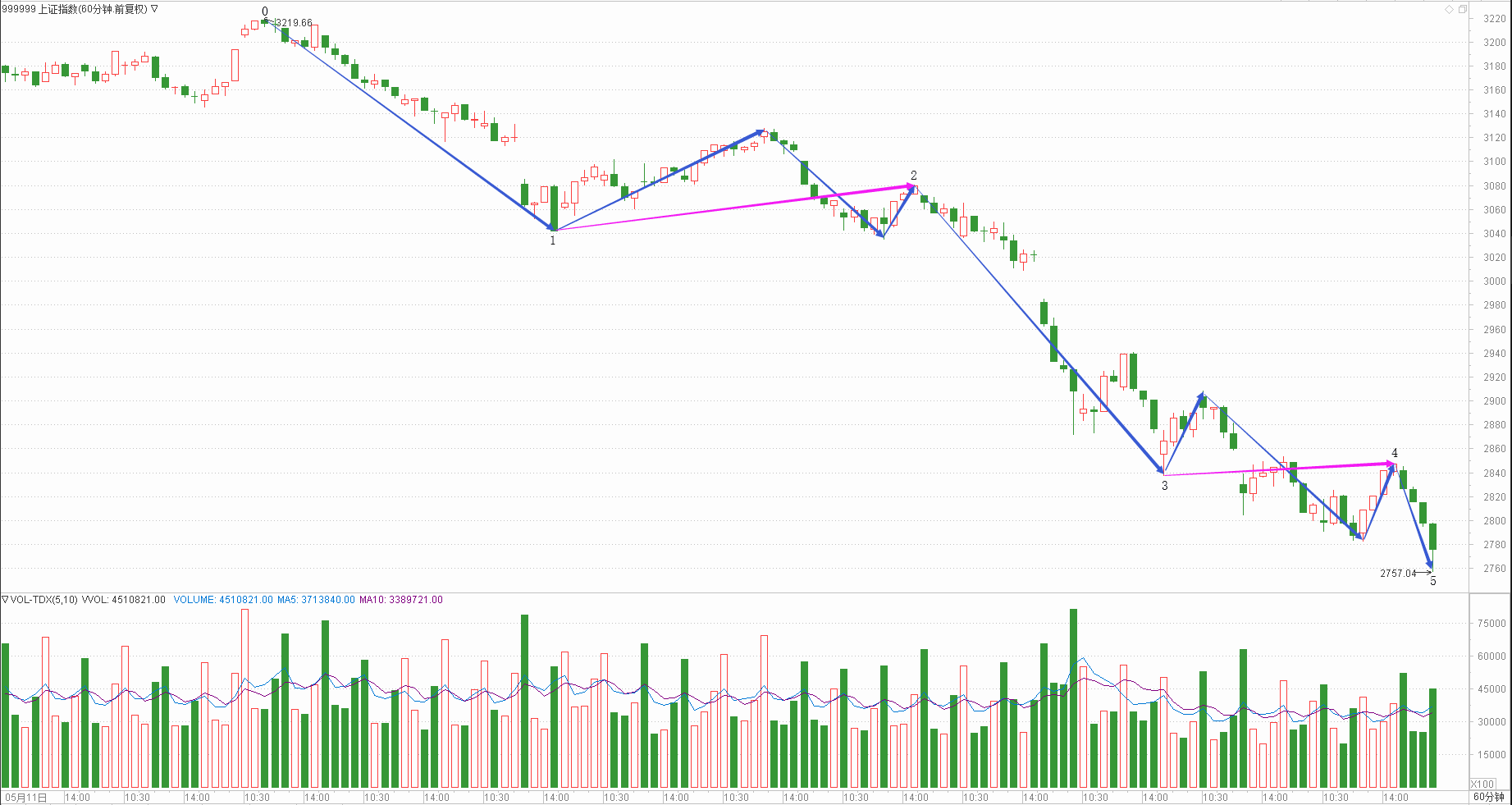Click the diamond marker icon at top right
The width and height of the screenshot is (1512, 805).
pos(1449,9)
